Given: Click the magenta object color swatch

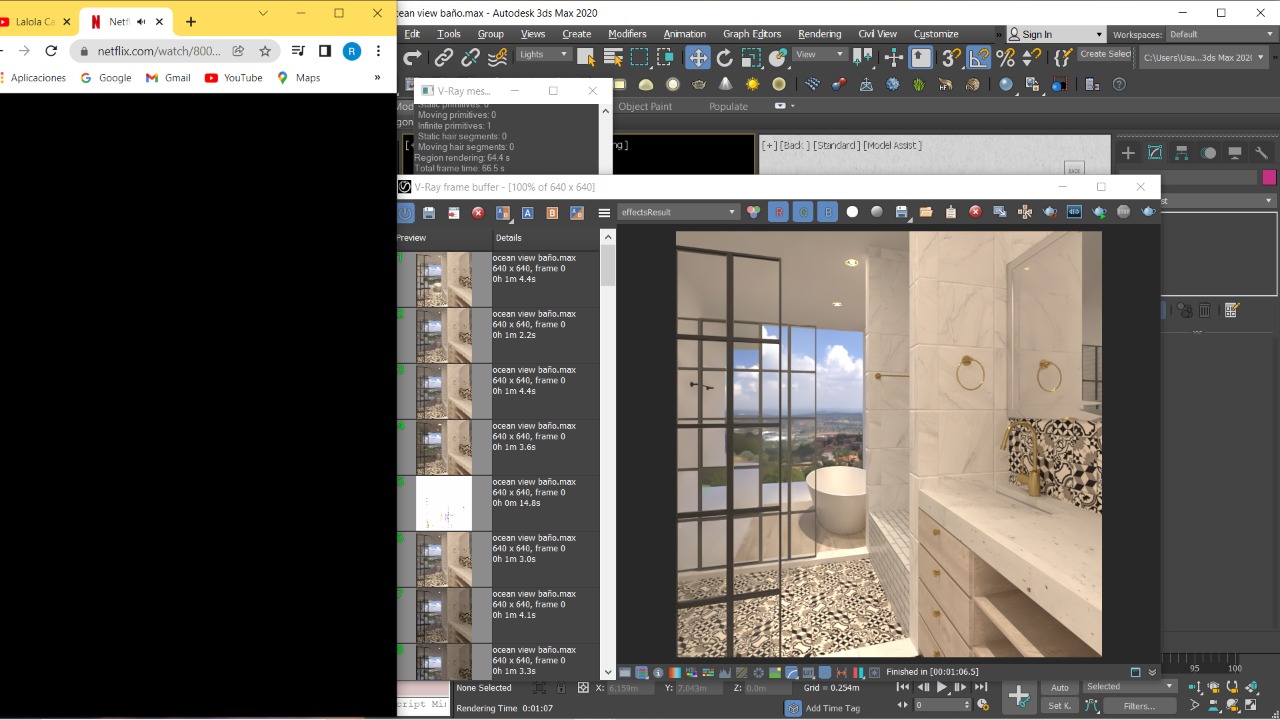Looking at the screenshot, I should click(x=1269, y=177).
